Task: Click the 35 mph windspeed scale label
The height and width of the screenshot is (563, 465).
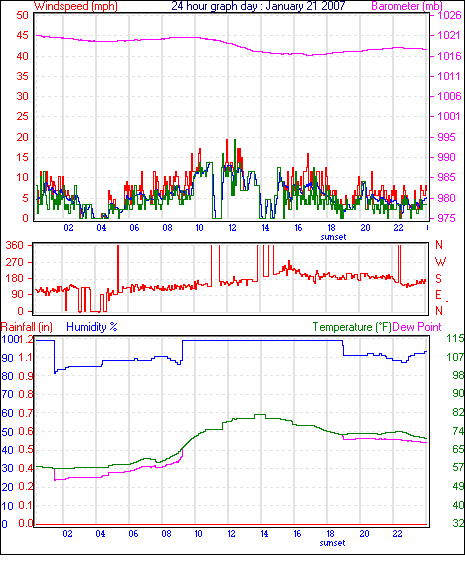Action: click(22, 76)
